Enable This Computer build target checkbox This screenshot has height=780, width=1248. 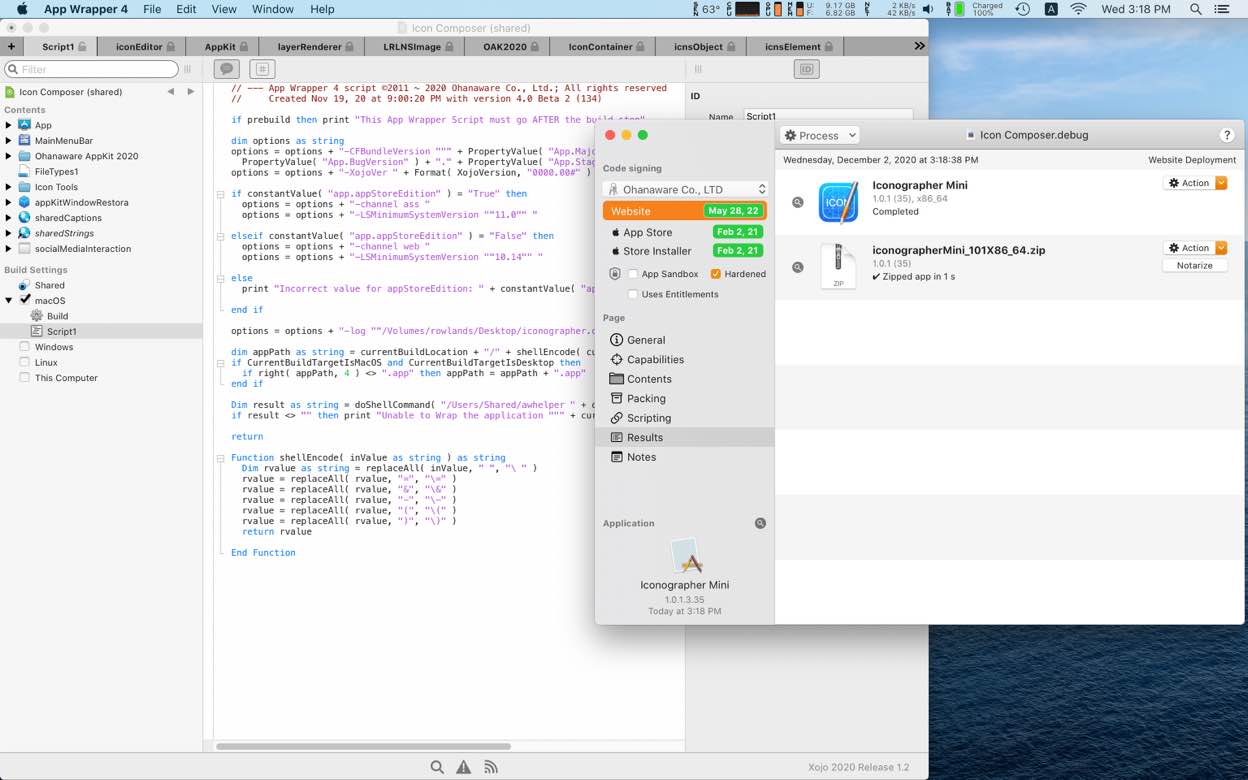(25, 378)
